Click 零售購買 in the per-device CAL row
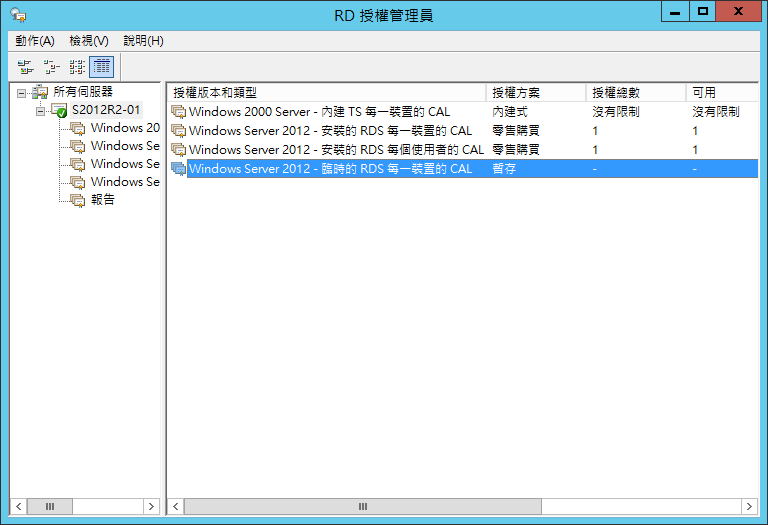The image size is (768, 525). 515,131
